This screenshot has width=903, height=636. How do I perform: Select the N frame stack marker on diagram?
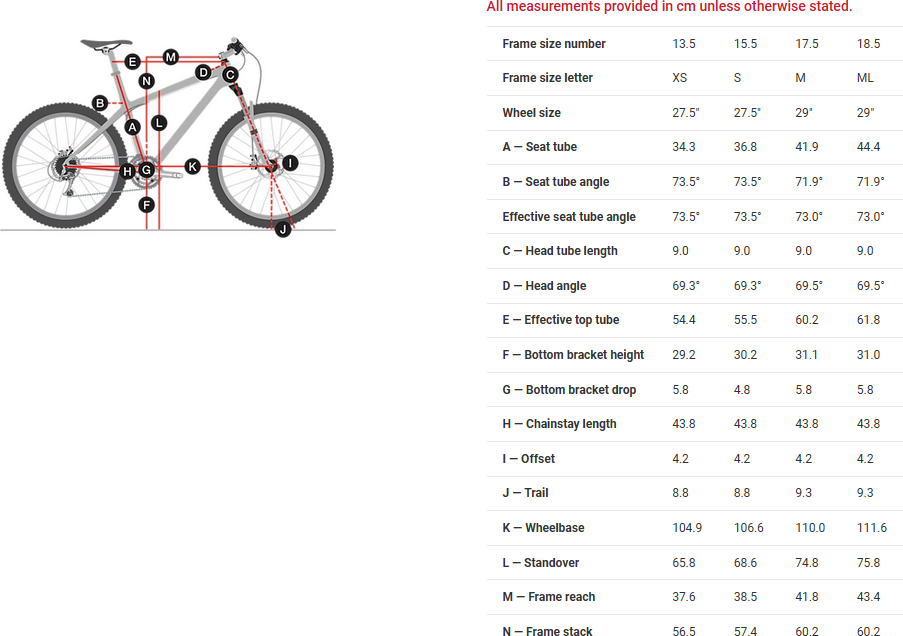tap(147, 81)
